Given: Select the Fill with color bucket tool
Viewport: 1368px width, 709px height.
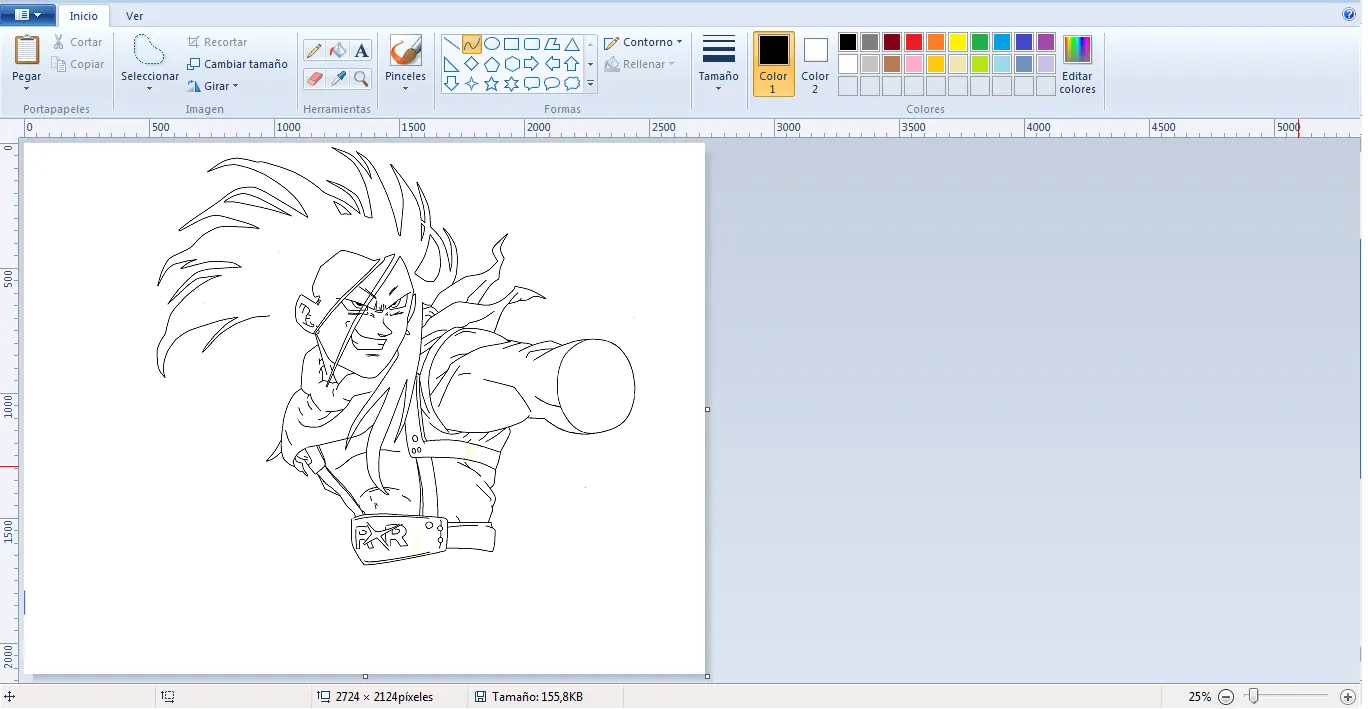Looking at the screenshot, I should pos(338,50).
